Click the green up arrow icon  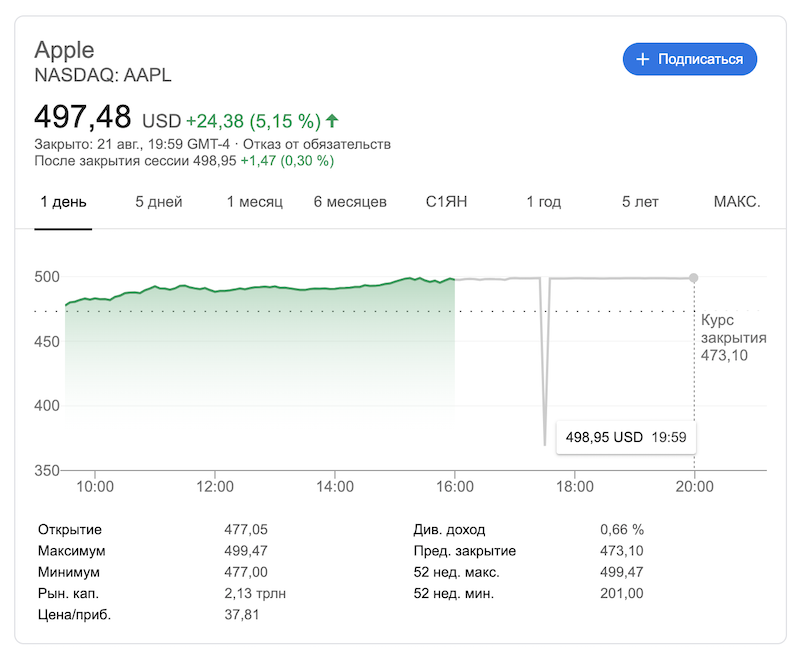[x=332, y=121]
